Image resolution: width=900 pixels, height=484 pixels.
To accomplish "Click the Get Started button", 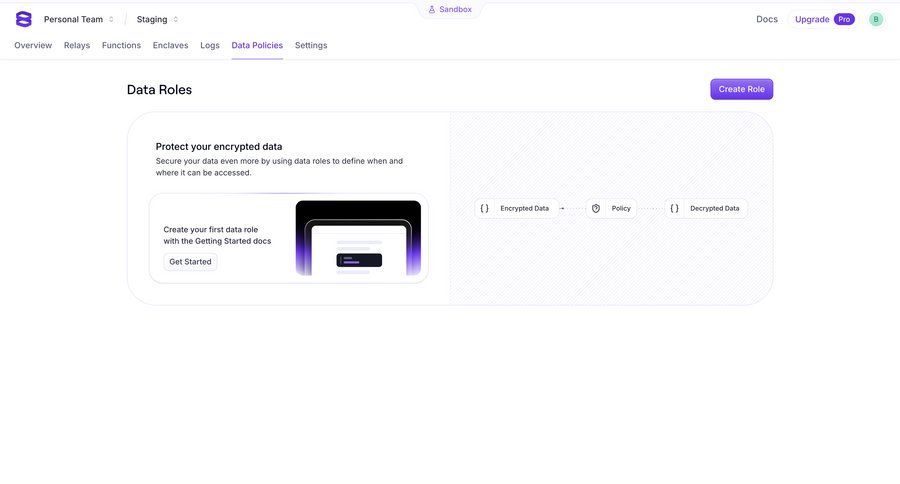I will 190,262.
